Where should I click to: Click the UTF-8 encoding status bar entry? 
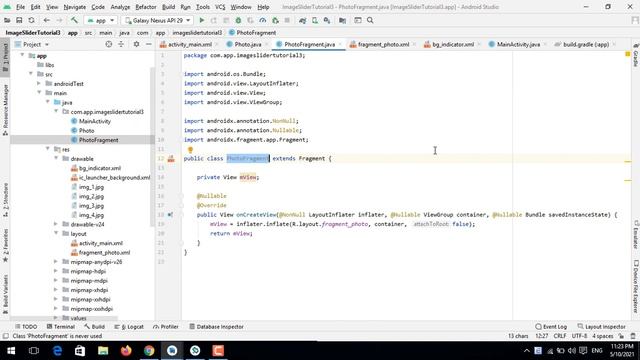point(579,336)
